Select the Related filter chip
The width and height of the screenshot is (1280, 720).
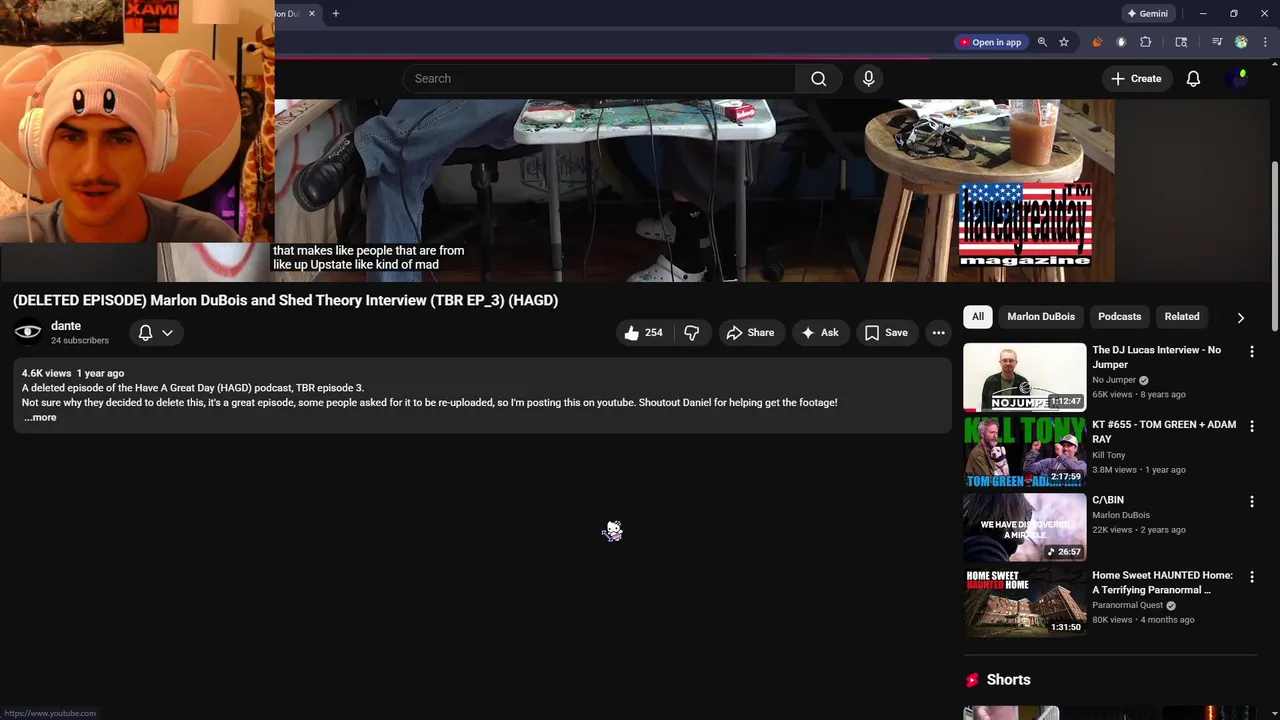tap(1182, 317)
